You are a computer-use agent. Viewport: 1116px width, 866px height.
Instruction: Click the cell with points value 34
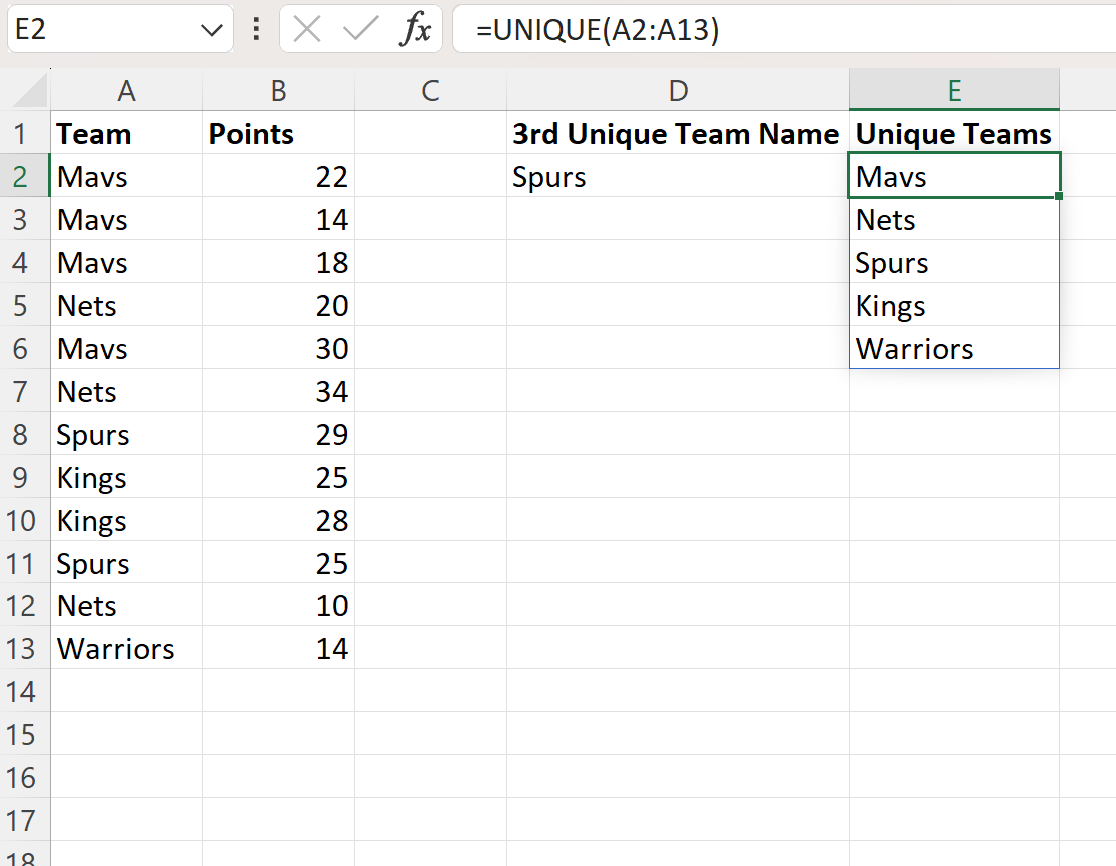278,392
